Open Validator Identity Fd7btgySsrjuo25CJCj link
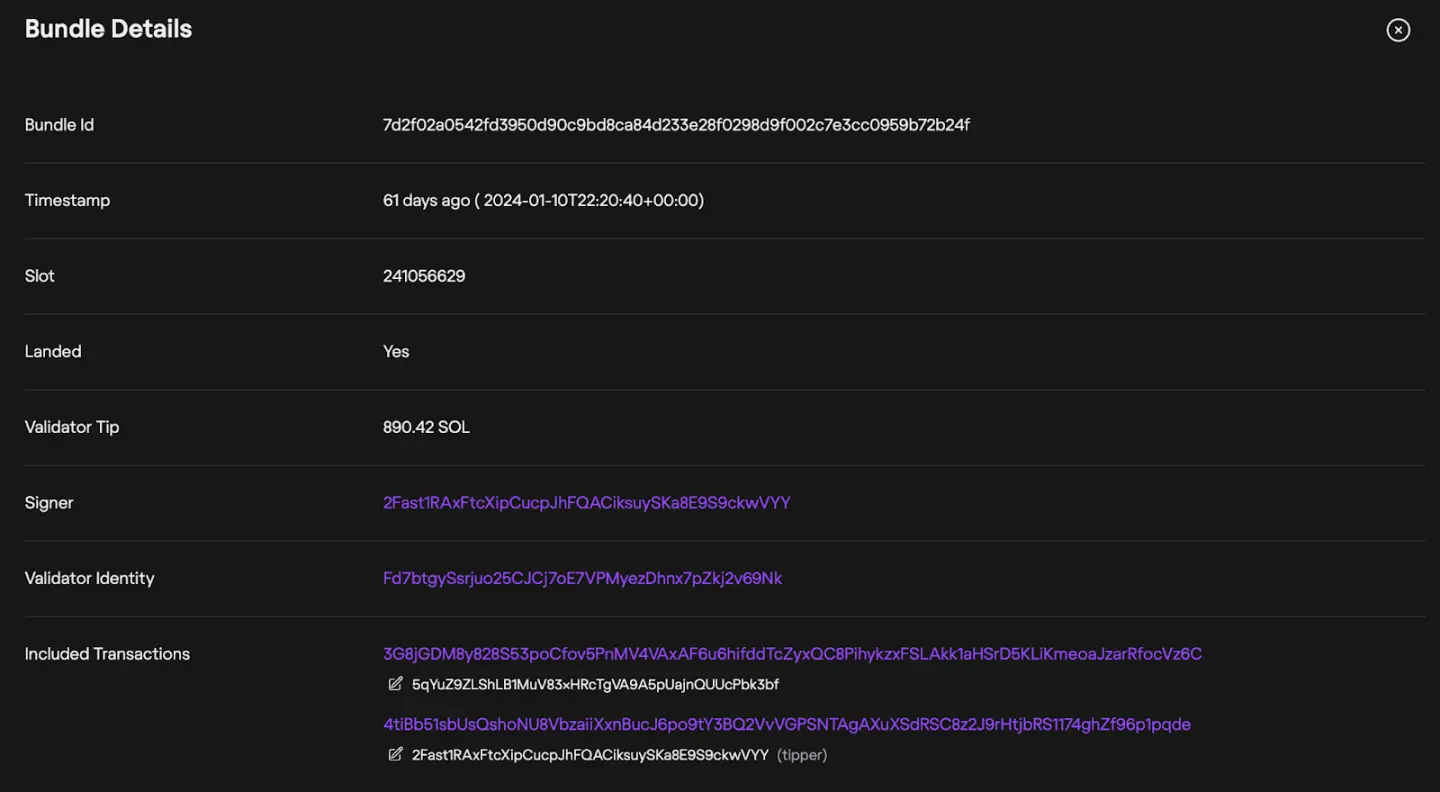Viewport: 1440px width, 792px height. click(583, 578)
